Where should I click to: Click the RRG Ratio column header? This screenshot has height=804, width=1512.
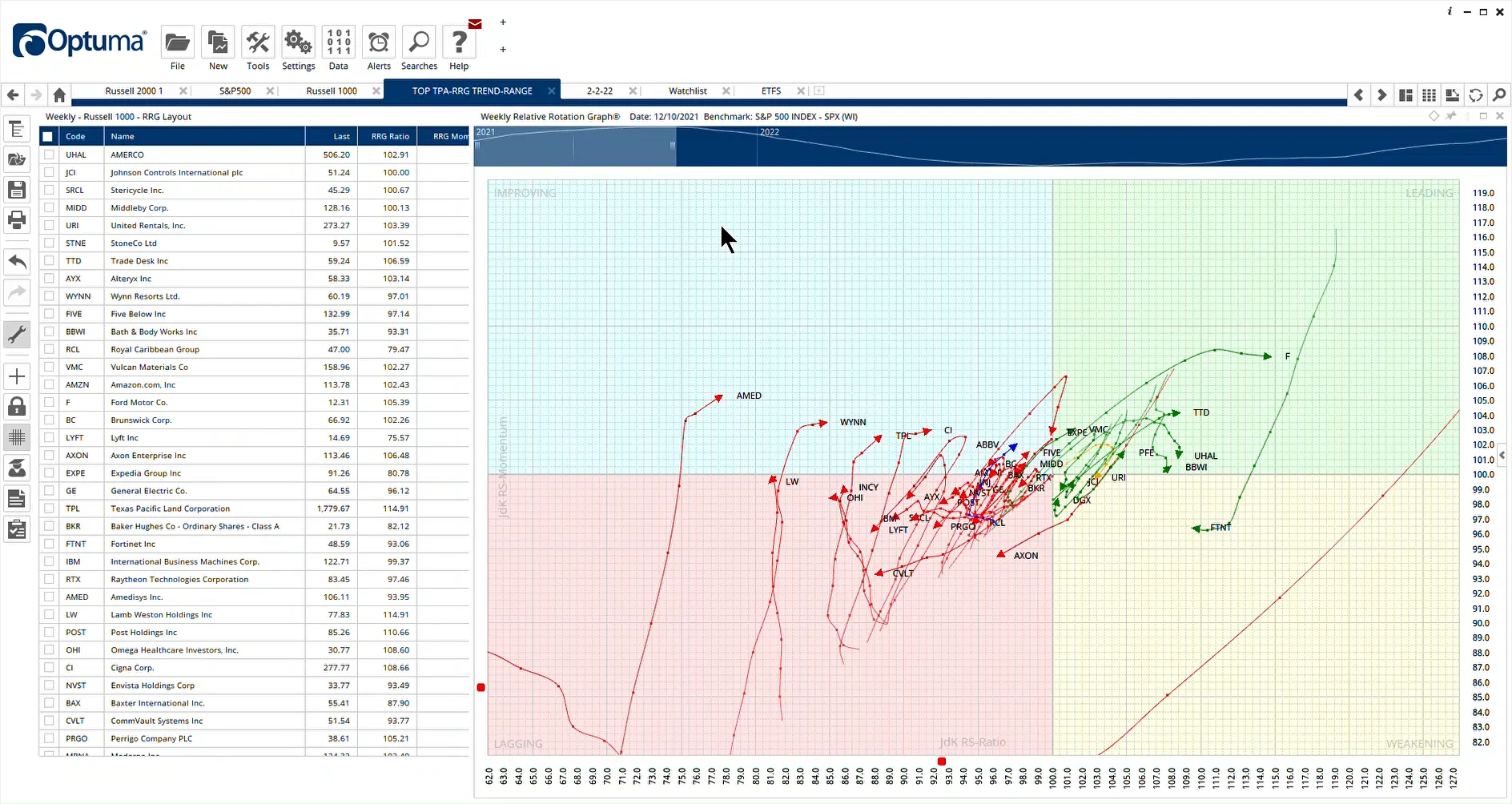coord(390,136)
